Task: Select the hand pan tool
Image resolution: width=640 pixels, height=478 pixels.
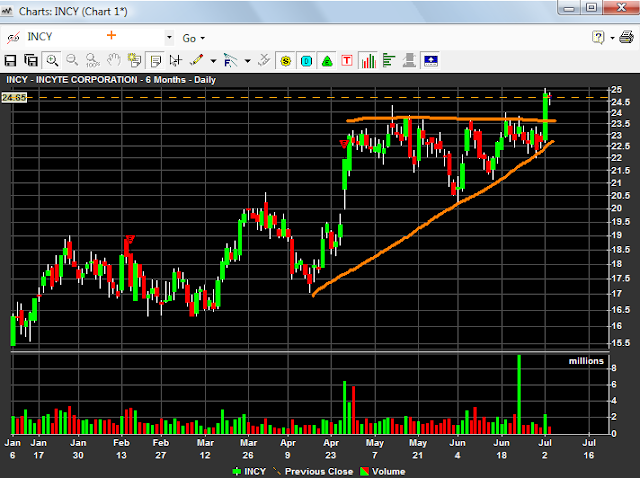Action: coord(114,60)
